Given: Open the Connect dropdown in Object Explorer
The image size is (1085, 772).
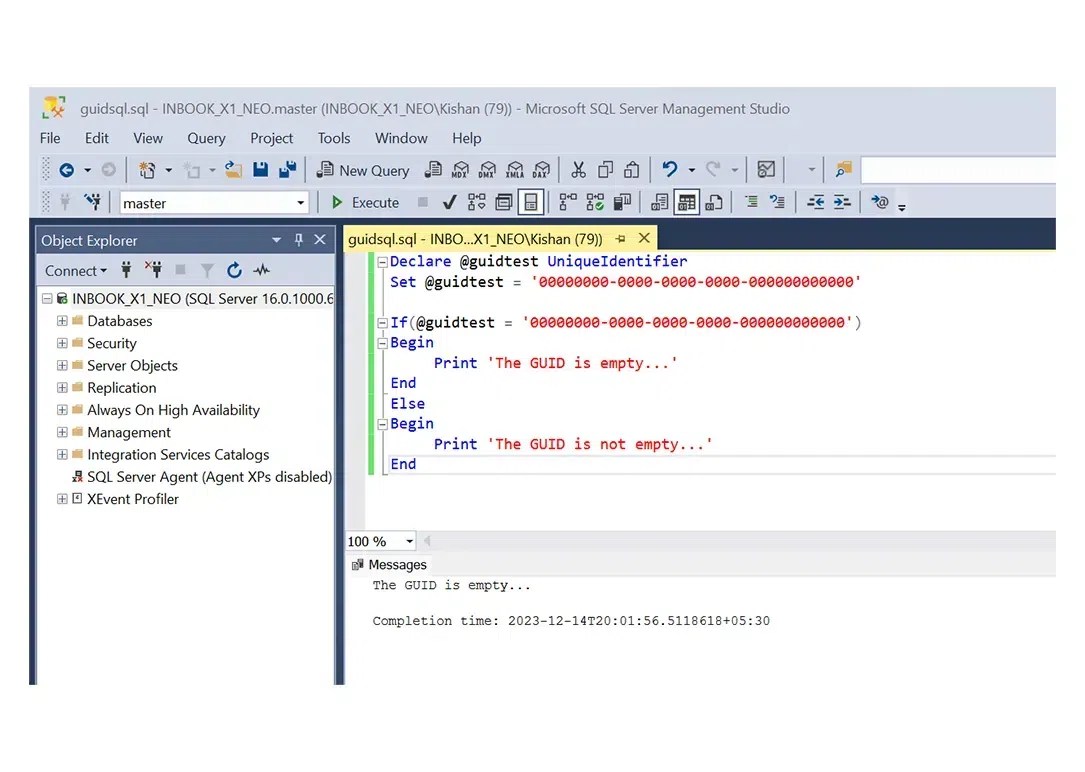Looking at the screenshot, I should click(75, 270).
